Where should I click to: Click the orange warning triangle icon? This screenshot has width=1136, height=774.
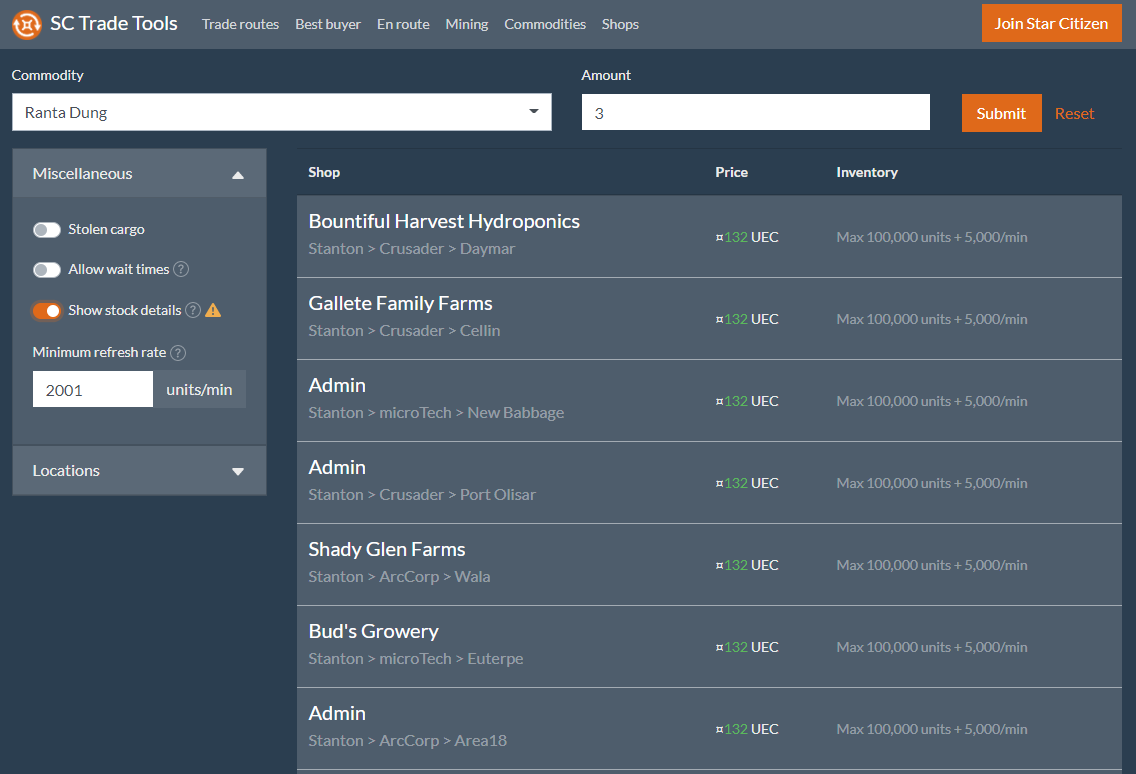coord(213,310)
